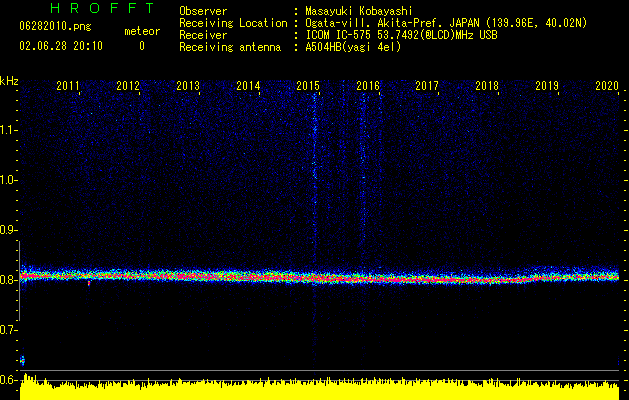This screenshot has width=629, height=400.
Task: Click the Receiving antenna label
Action: (x=230, y=47)
